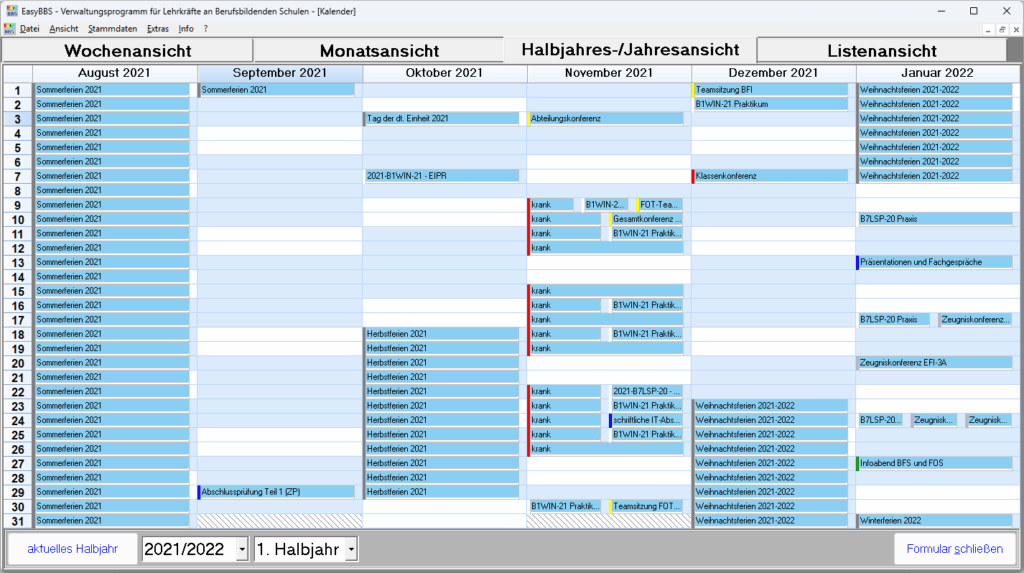
Task: Click the Winterferien 2022 entry
Action: click(x=935, y=521)
